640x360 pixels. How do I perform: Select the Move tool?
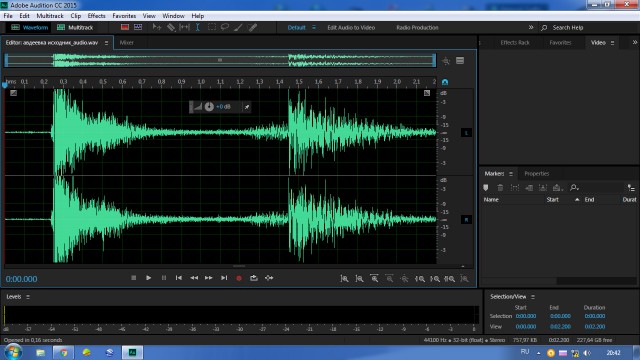coord(157,27)
